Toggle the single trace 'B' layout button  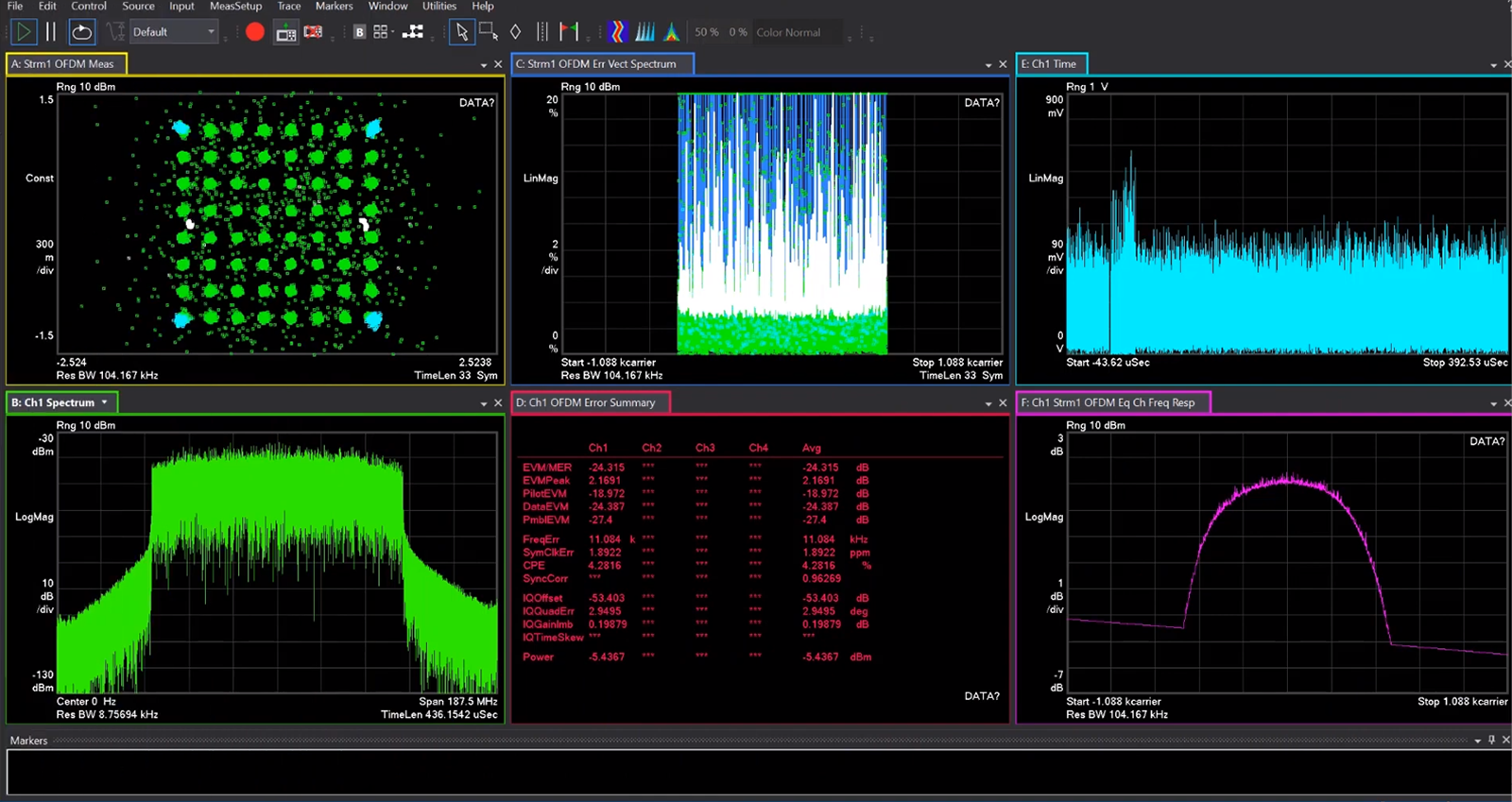pos(359,32)
